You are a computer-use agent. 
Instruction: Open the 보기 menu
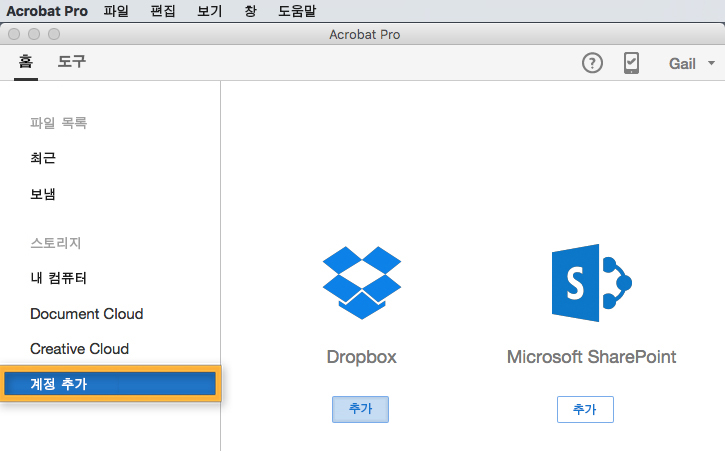[209, 11]
